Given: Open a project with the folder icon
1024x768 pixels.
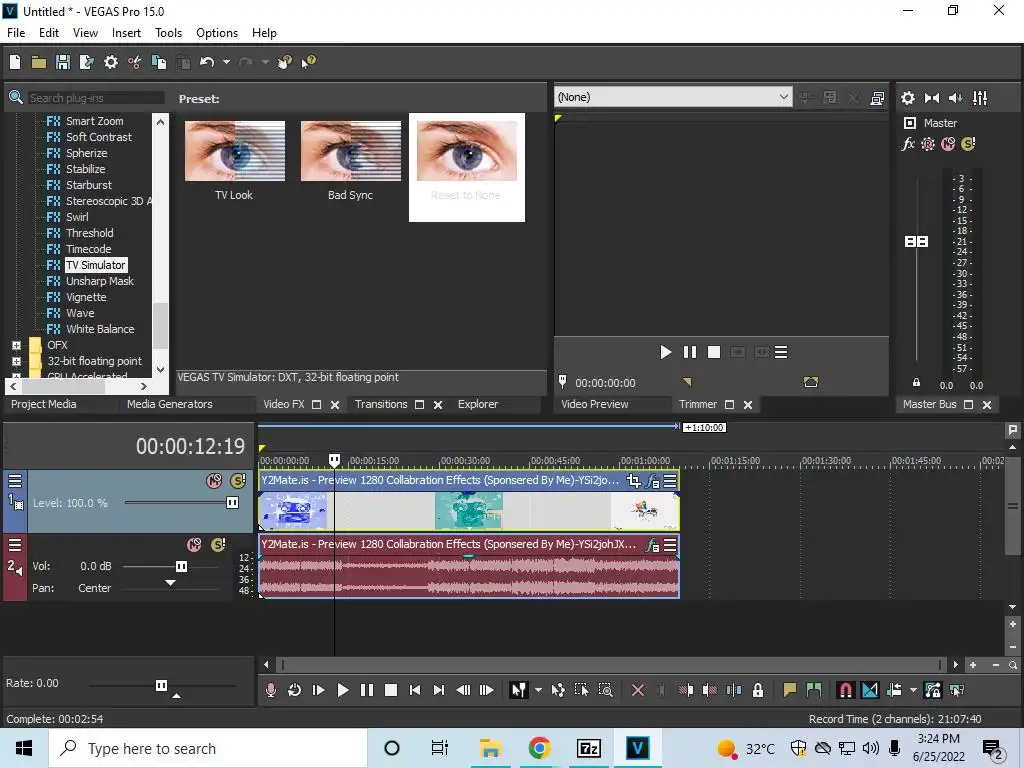Looking at the screenshot, I should point(39,62).
